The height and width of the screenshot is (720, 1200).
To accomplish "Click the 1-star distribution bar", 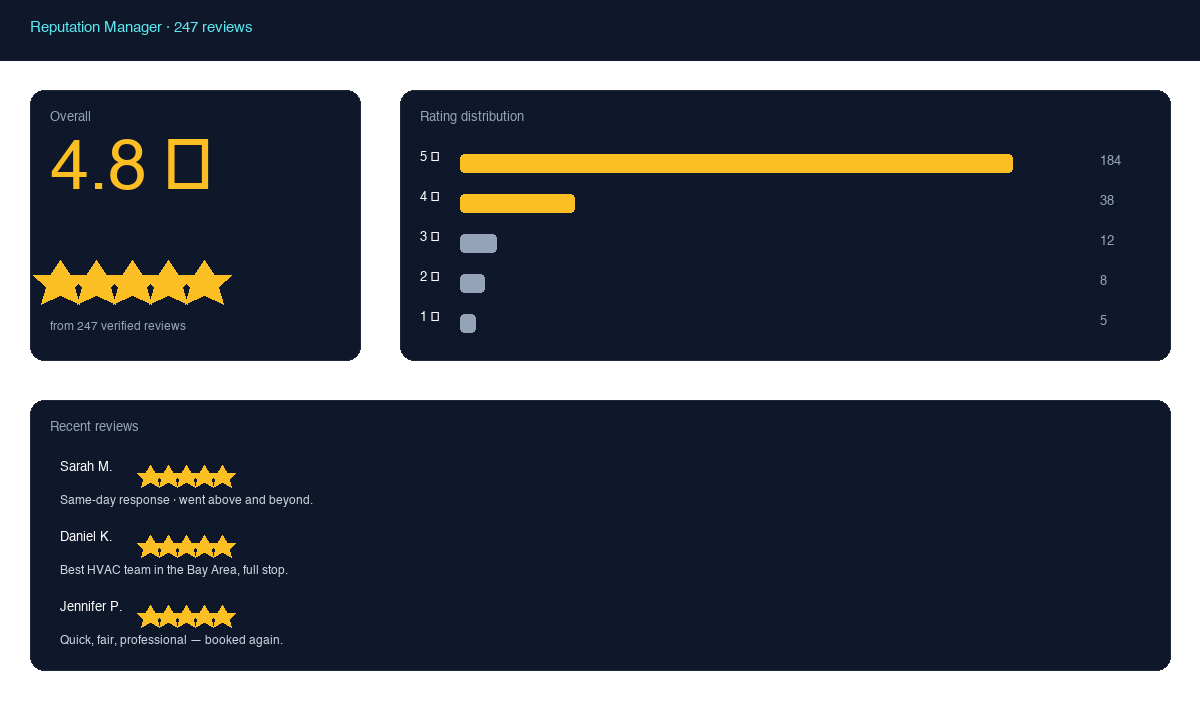I will tap(468, 323).
